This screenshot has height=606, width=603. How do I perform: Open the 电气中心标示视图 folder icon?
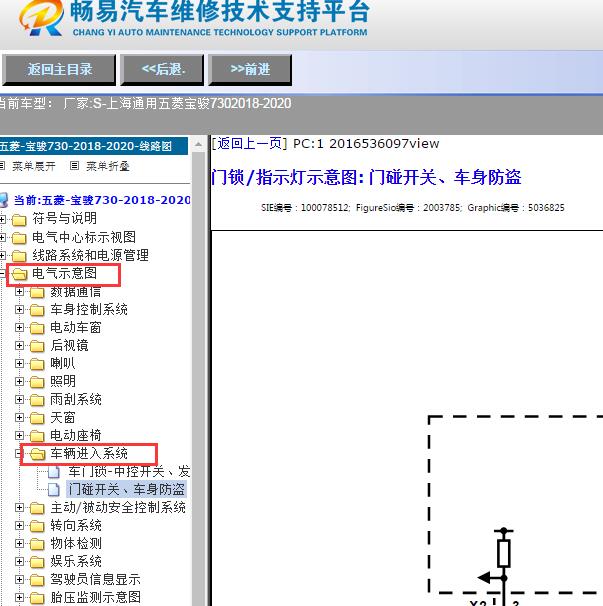19,238
